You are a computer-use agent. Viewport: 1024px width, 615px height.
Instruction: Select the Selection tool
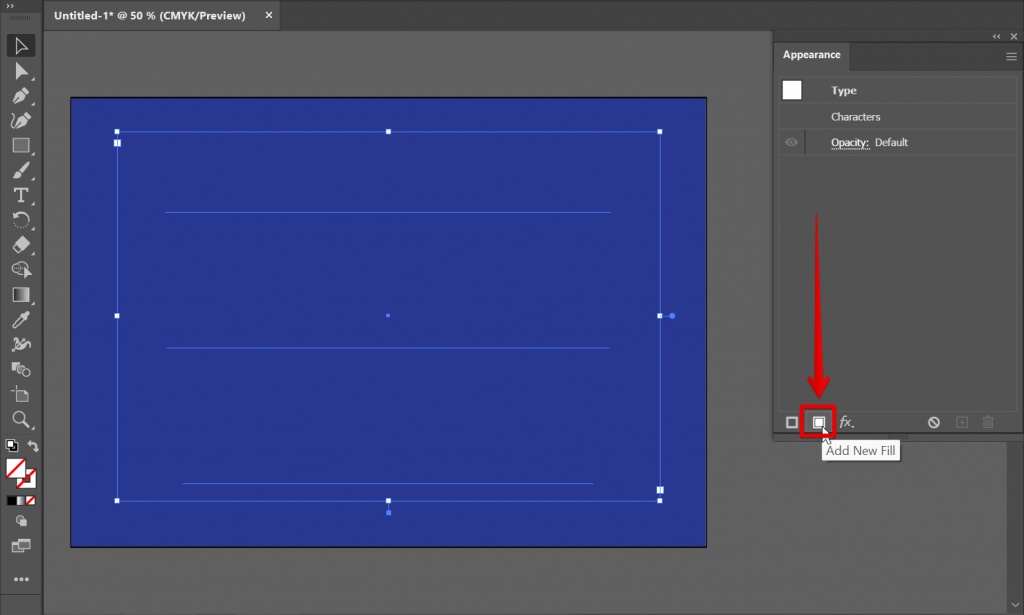point(21,44)
